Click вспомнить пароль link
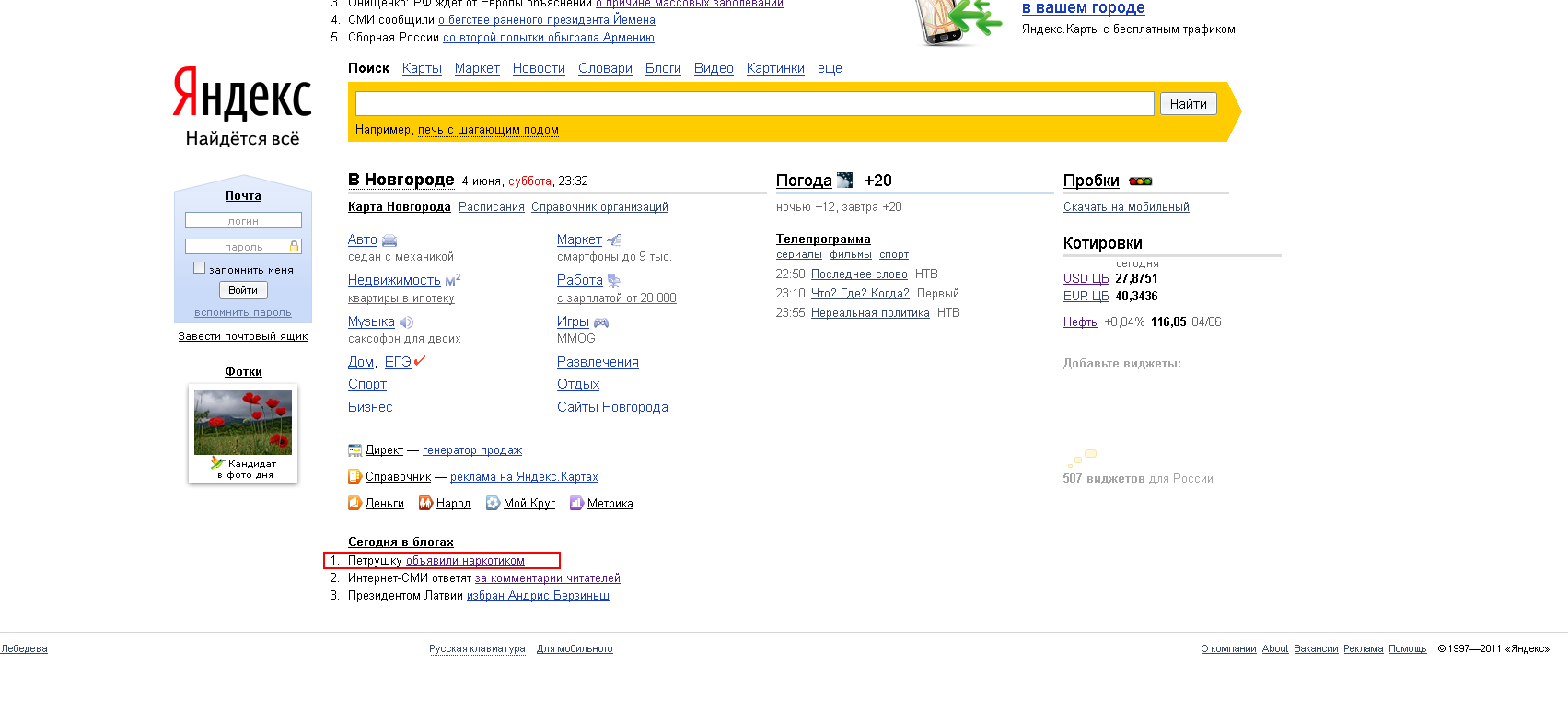Screen dimensions: 1568x711 click(243, 313)
